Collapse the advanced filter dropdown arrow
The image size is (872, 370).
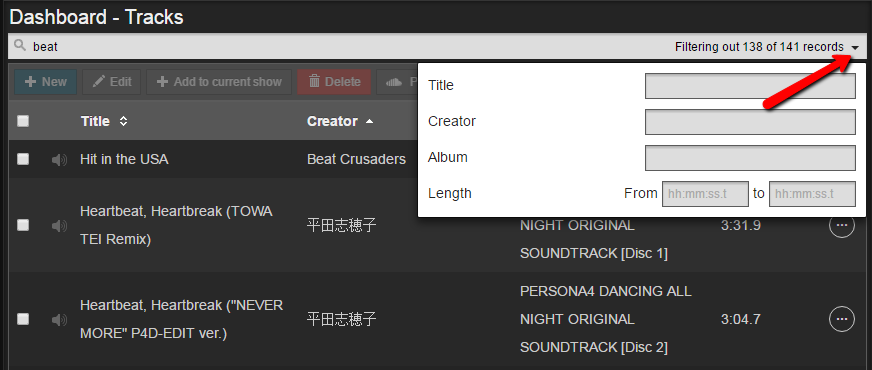(855, 48)
